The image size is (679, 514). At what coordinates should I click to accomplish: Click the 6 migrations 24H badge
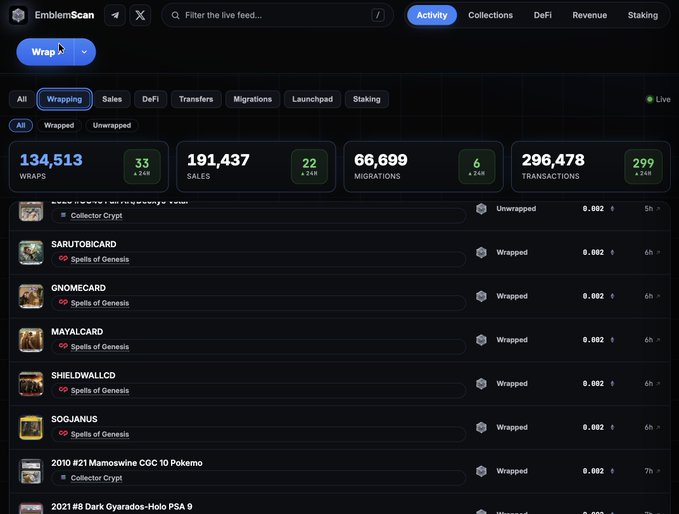pyautogui.click(x=477, y=167)
